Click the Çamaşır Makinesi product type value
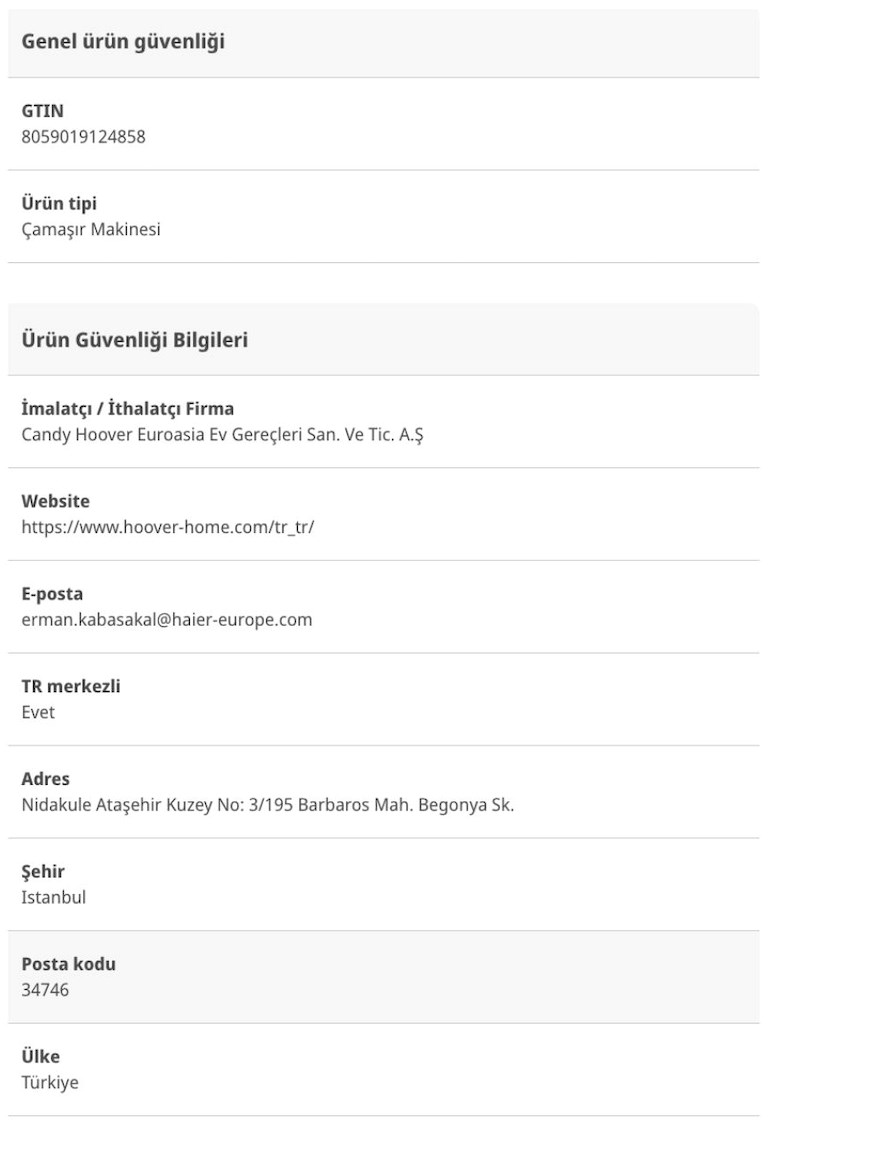The height and width of the screenshot is (1152, 870). tap(91, 229)
